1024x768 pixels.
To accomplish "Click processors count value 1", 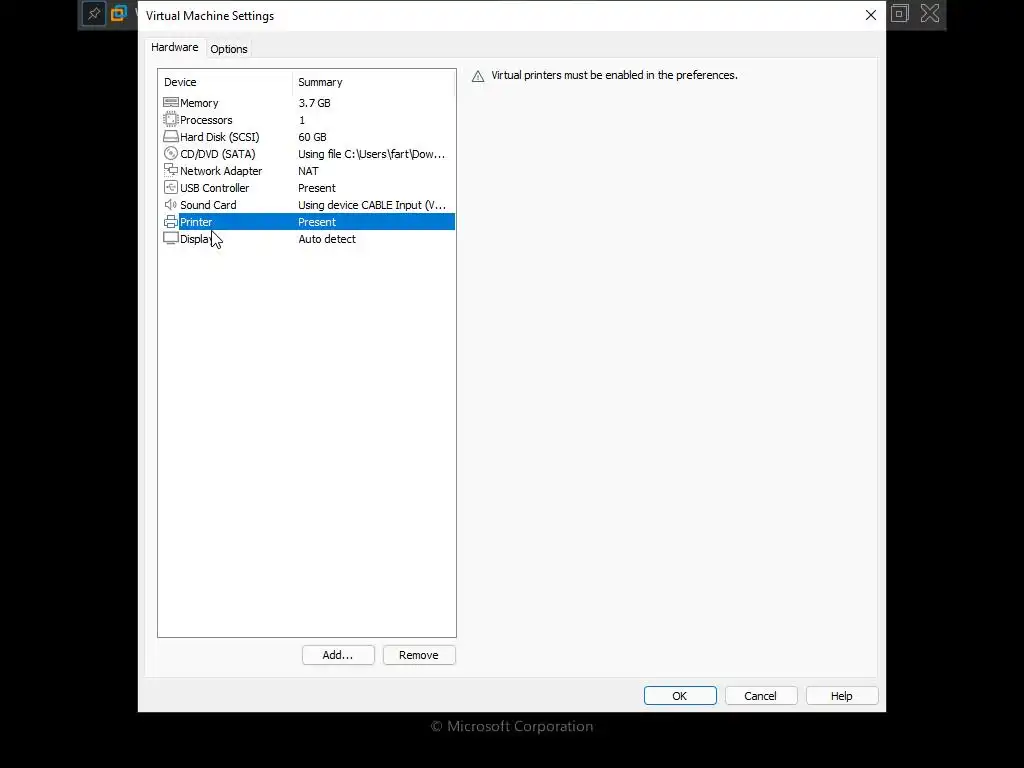I will coord(302,120).
